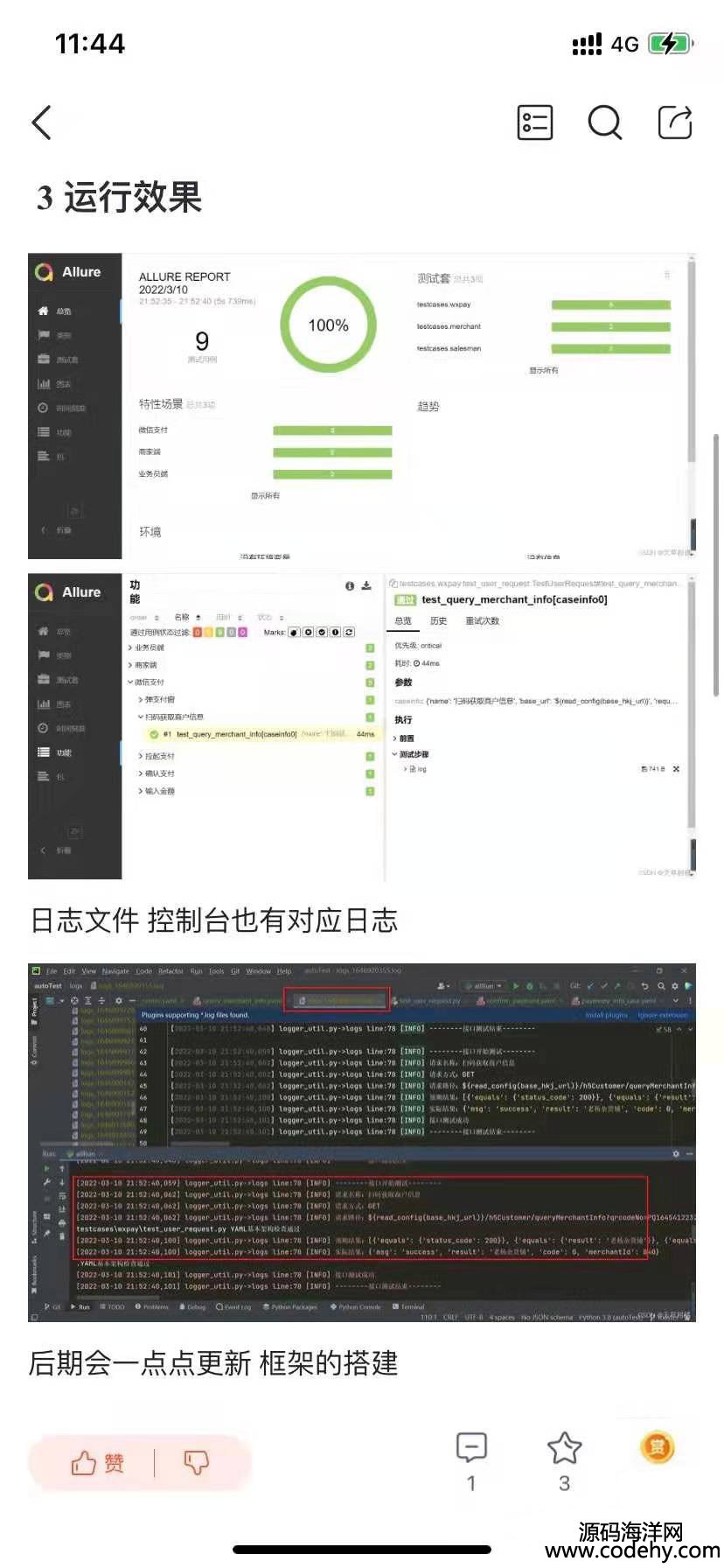Screen dimensions: 724x1568
Task: Click 显示所有 under the 特性场景 list
Action: (x=266, y=495)
